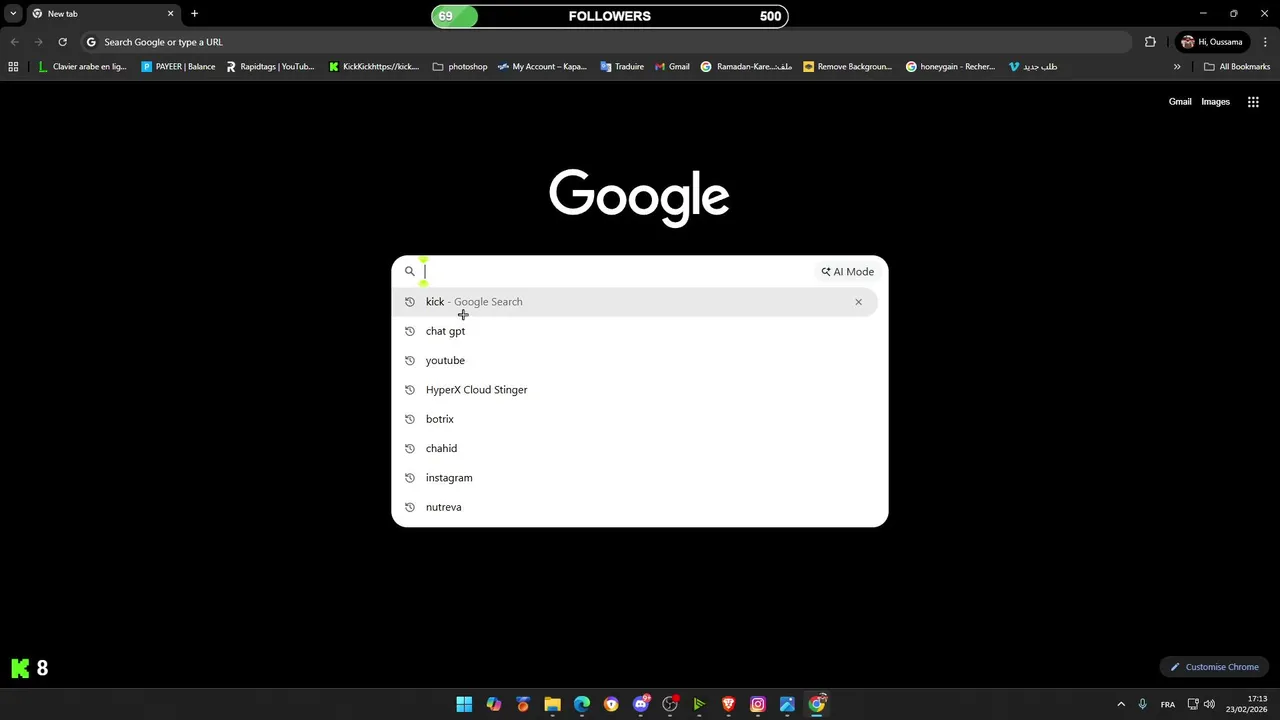Open Discord from the taskbar

point(641,704)
